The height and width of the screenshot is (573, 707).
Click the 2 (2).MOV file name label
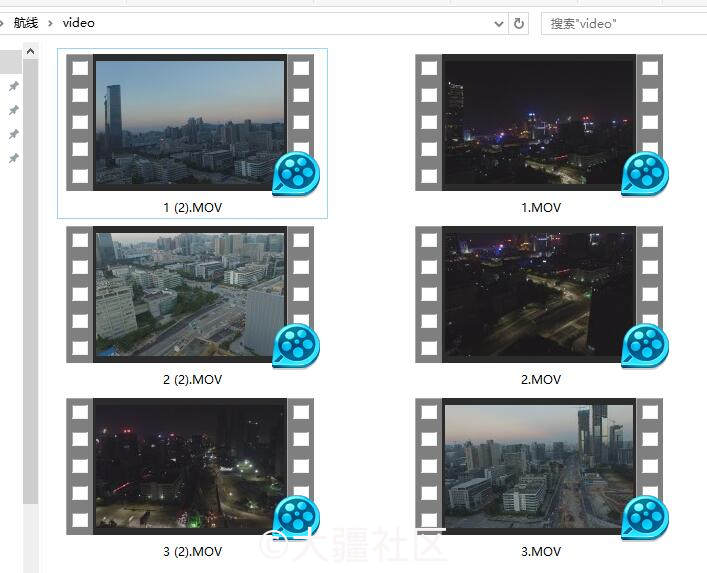193,380
